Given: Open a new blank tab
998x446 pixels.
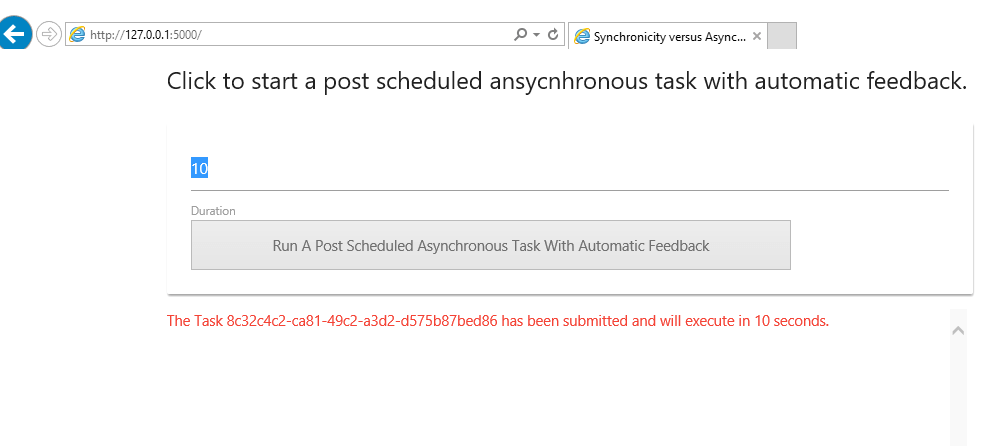Looking at the screenshot, I should tap(782, 36).
